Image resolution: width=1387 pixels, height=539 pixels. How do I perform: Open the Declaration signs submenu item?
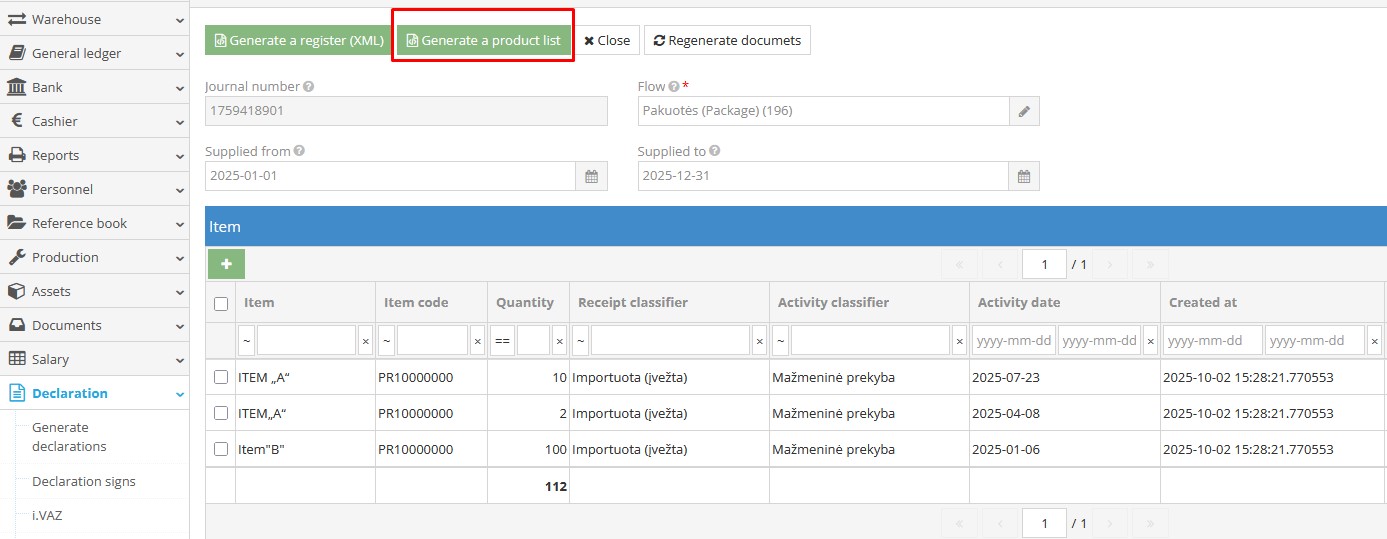pyautogui.click(x=84, y=481)
